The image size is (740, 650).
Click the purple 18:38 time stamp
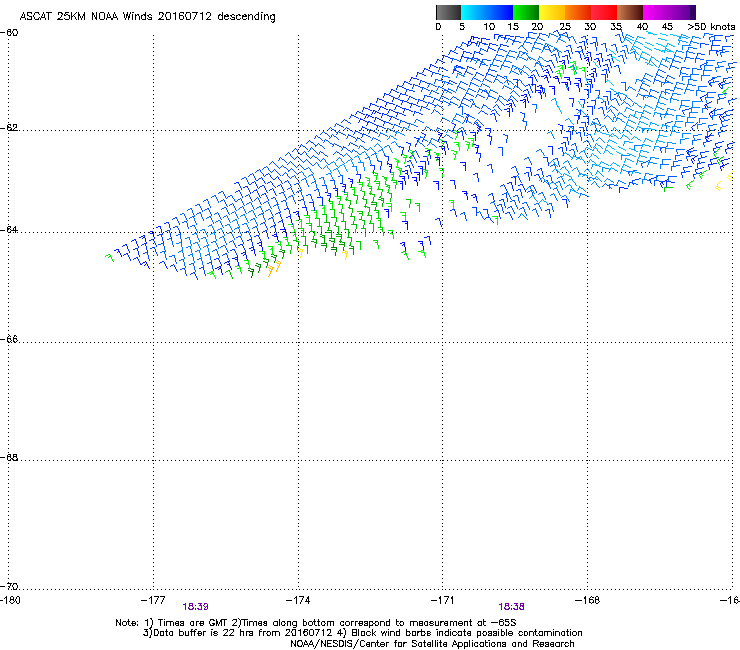click(512, 607)
